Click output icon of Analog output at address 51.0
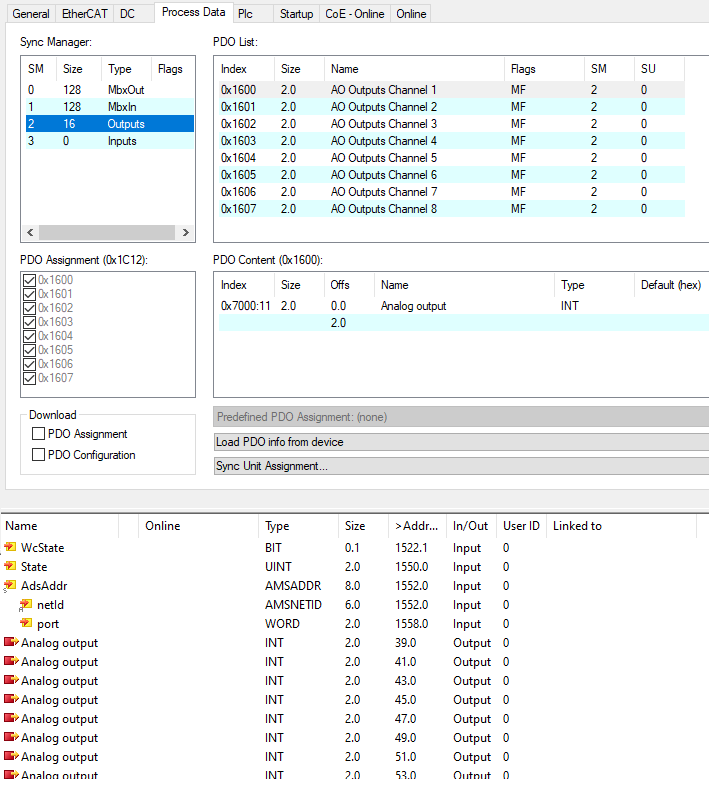 [11, 756]
